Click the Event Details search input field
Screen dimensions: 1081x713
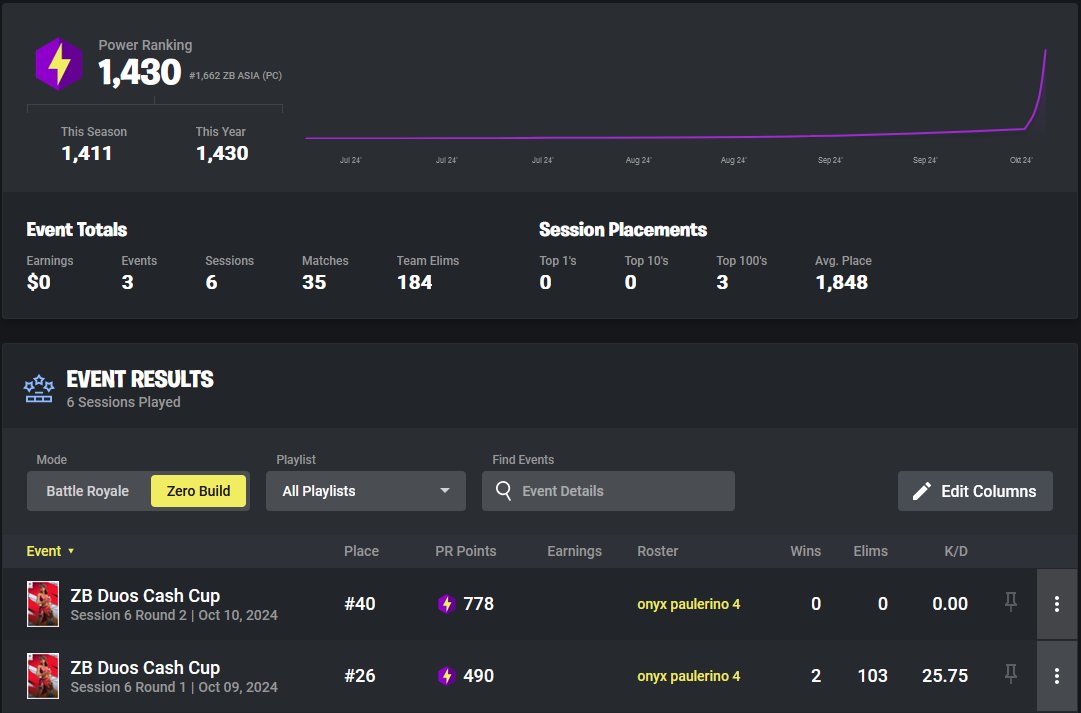coord(600,490)
